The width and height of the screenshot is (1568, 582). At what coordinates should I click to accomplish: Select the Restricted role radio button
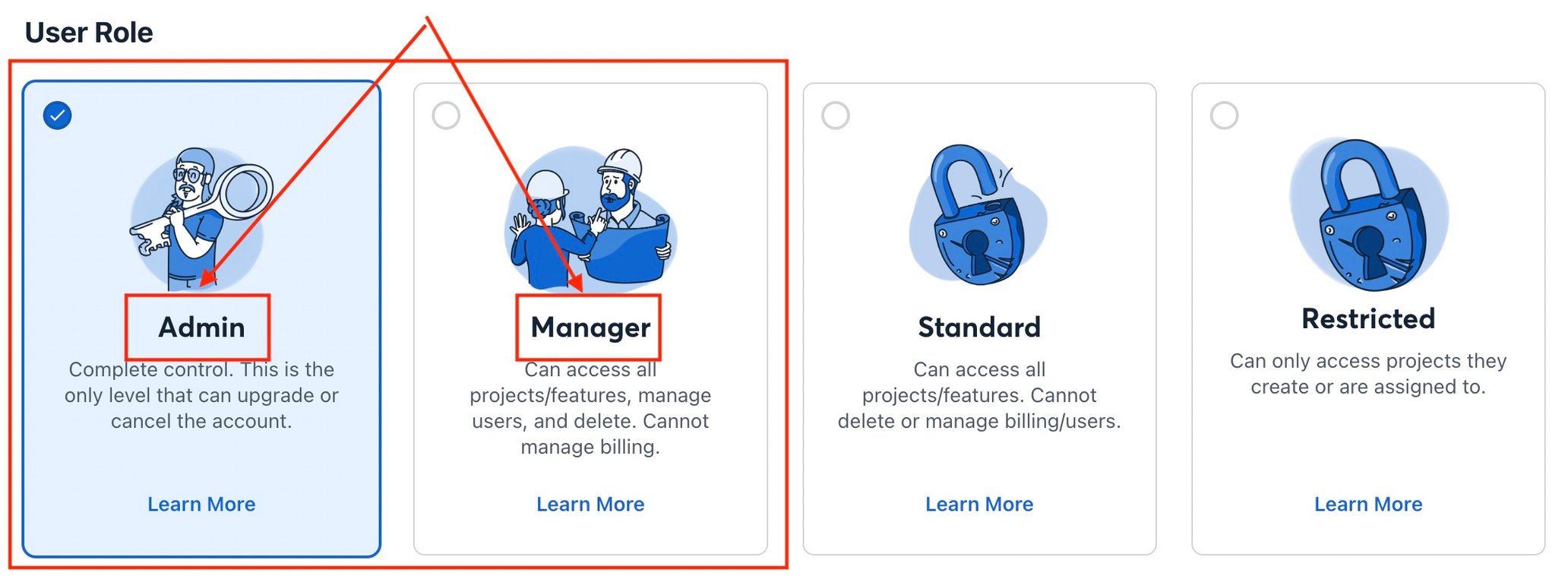(x=1223, y=115)
